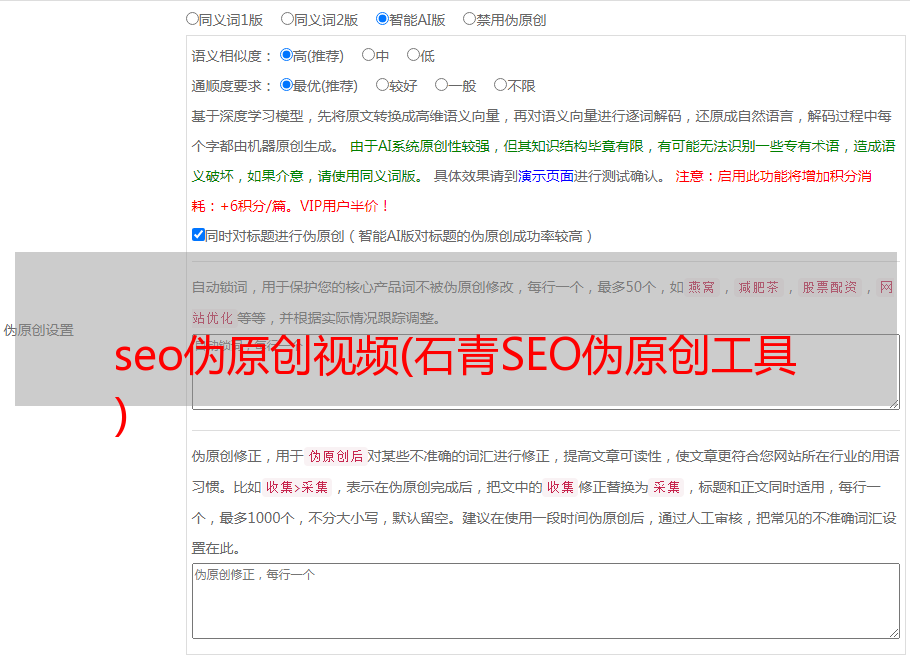911x658 pixels.
Task: Click the 股票配资 example keyword
Action: tap(829, 287)
